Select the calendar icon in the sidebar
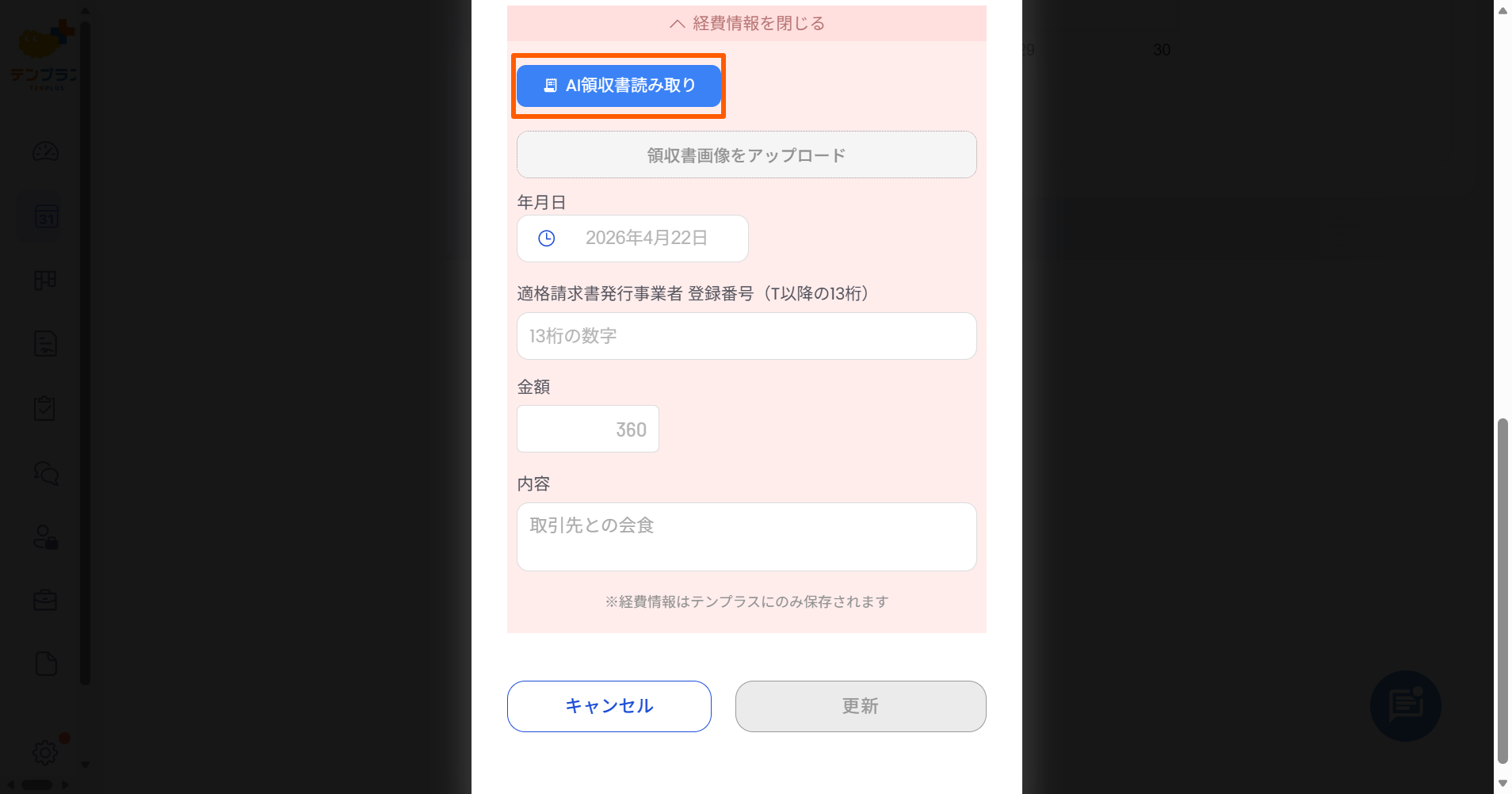Image resolution: width=1512 pixels, height=794 pixels. click(45, 216)
